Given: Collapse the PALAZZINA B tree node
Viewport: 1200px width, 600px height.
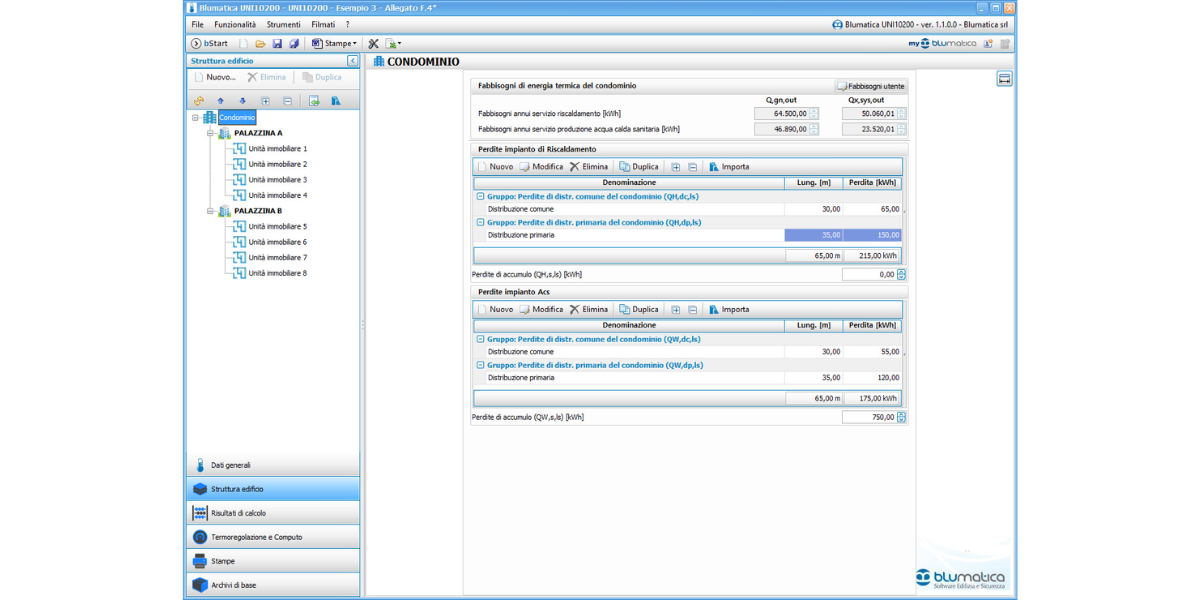Looking at the screenshot, I should 210,211.
